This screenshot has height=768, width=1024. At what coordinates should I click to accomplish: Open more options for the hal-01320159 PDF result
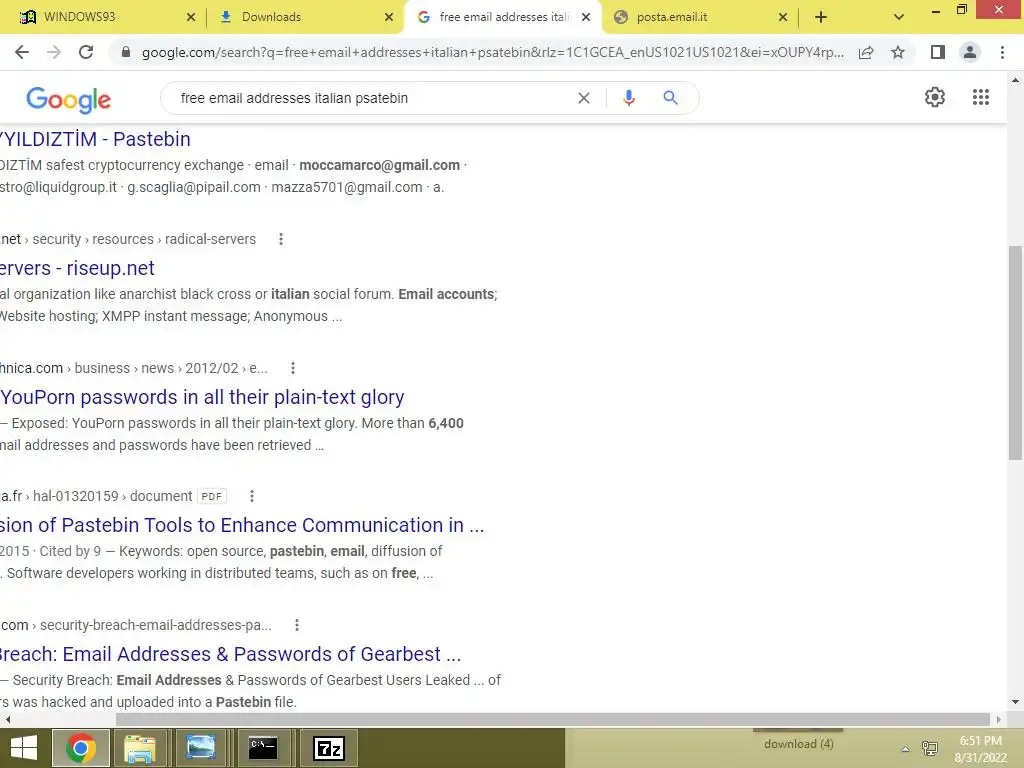[x=251, y=496]
